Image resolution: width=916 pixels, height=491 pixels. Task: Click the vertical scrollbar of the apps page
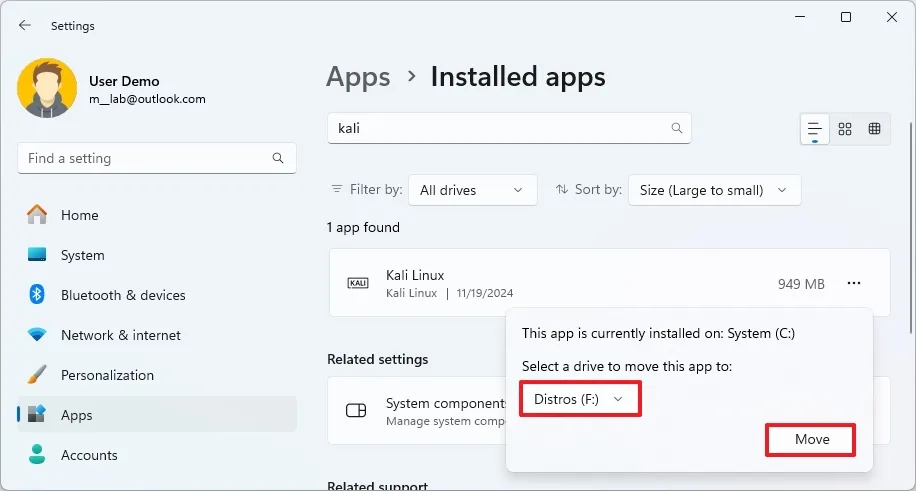click(x=910, y=228)
